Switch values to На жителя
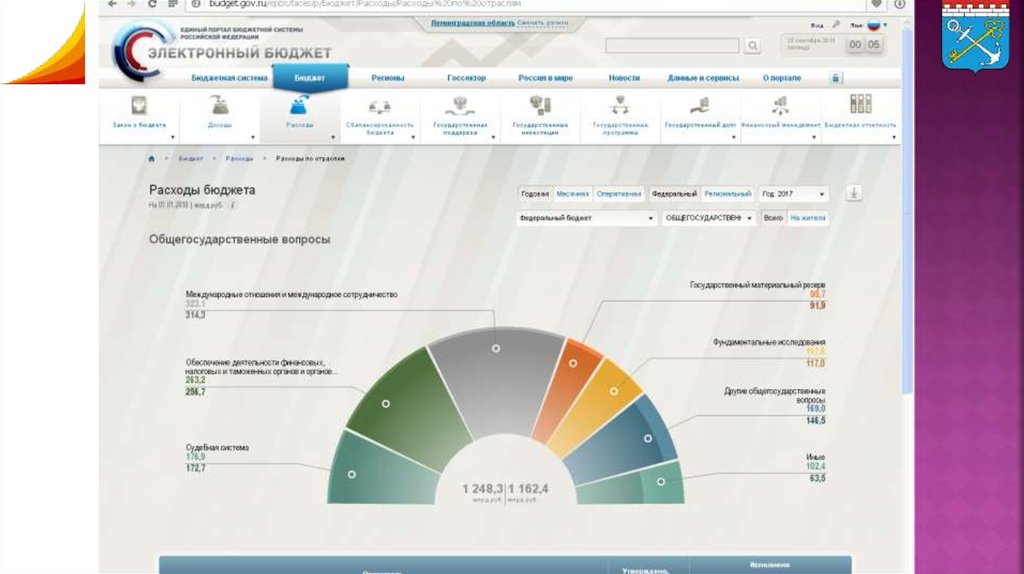 [x=808, y=218]
